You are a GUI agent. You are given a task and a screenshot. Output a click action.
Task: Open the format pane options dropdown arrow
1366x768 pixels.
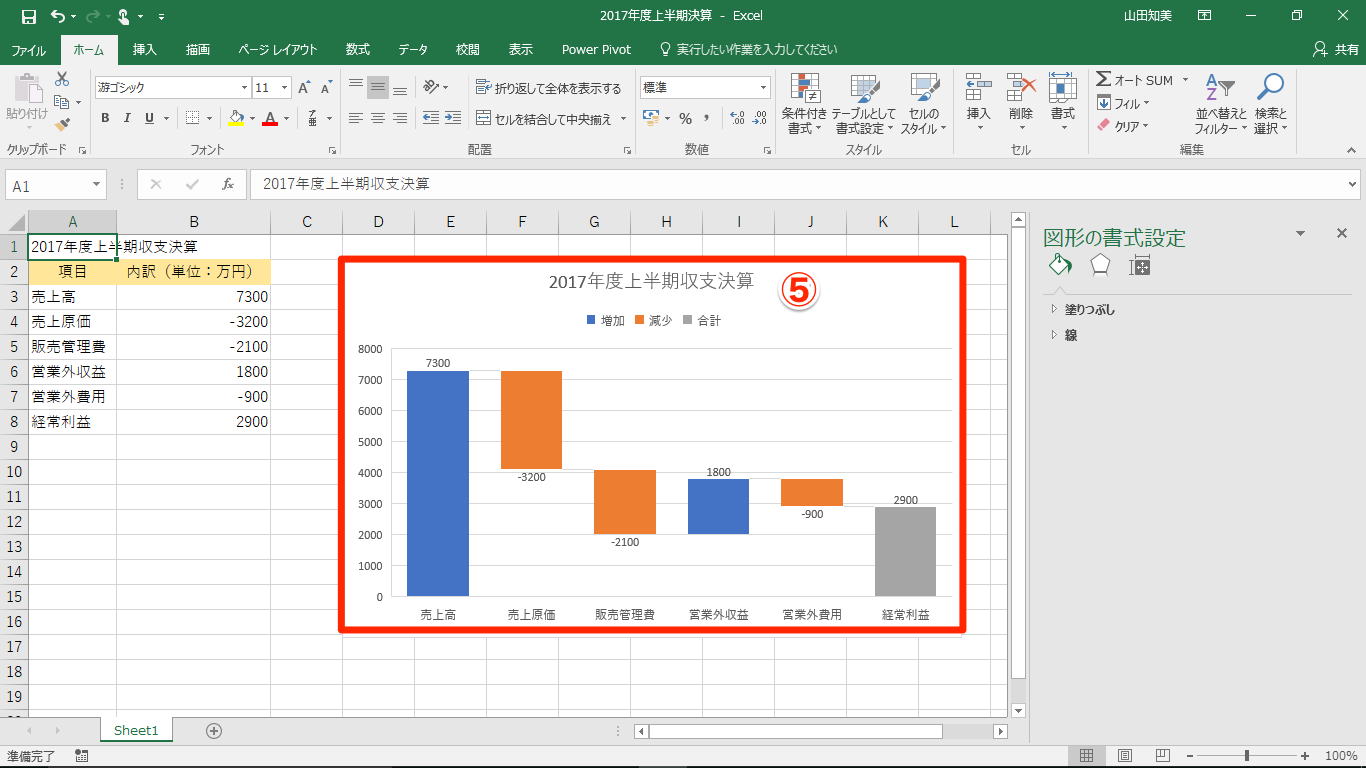1301,233
